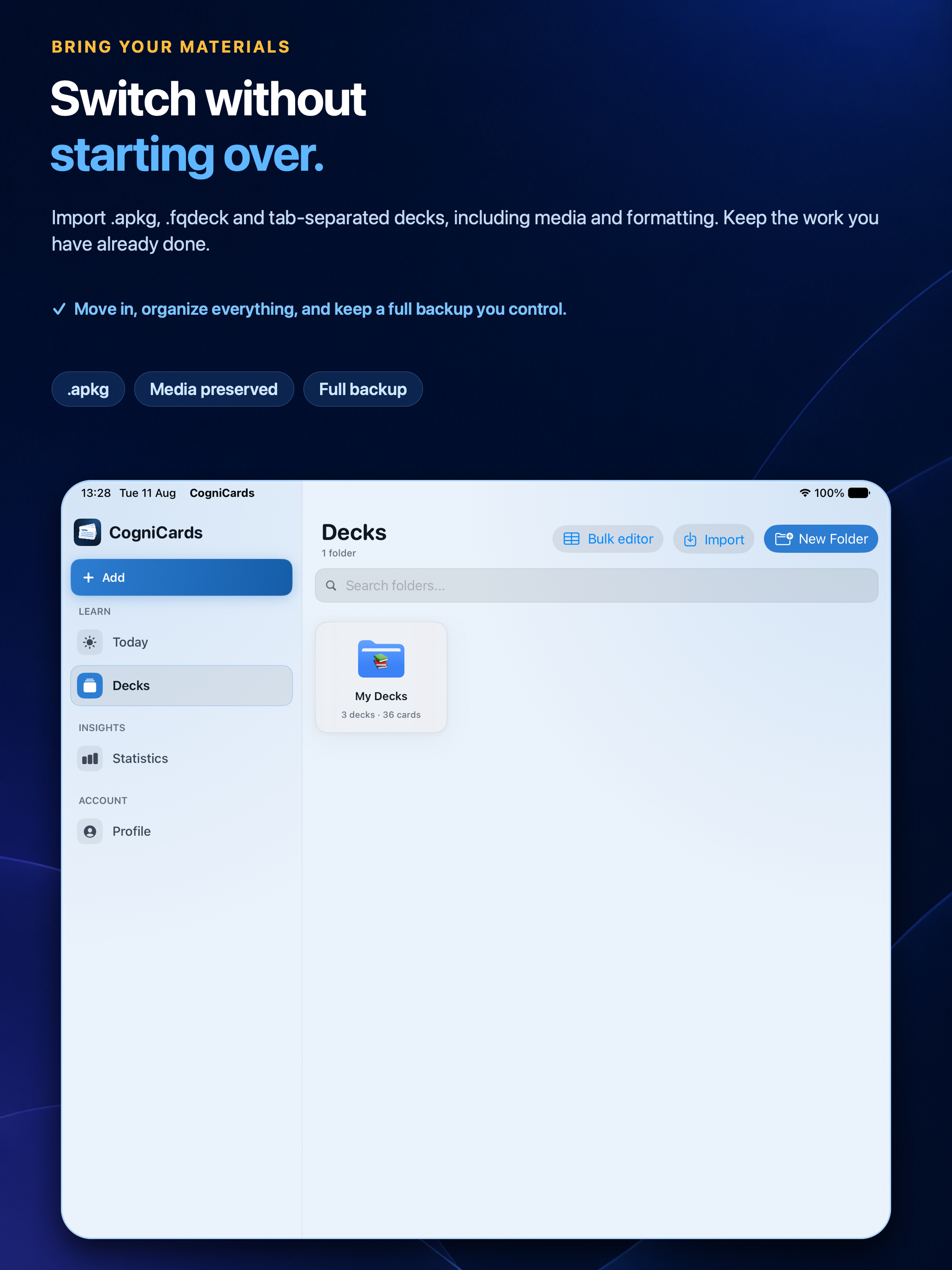Tap the battery status icon

point(859,493)
